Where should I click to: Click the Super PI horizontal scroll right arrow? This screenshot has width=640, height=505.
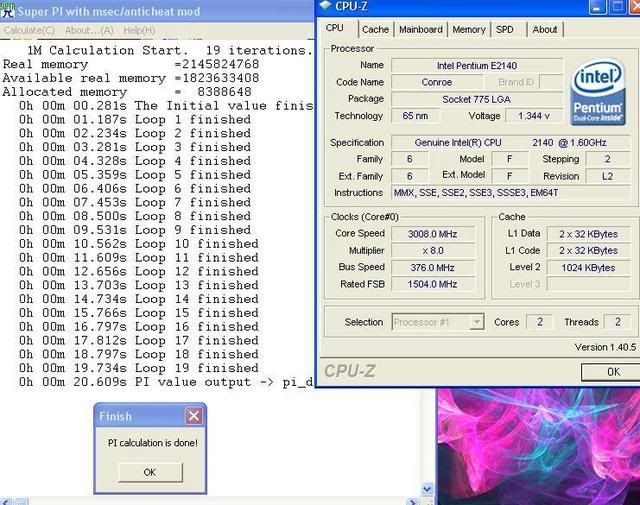(x=413, y=501)
